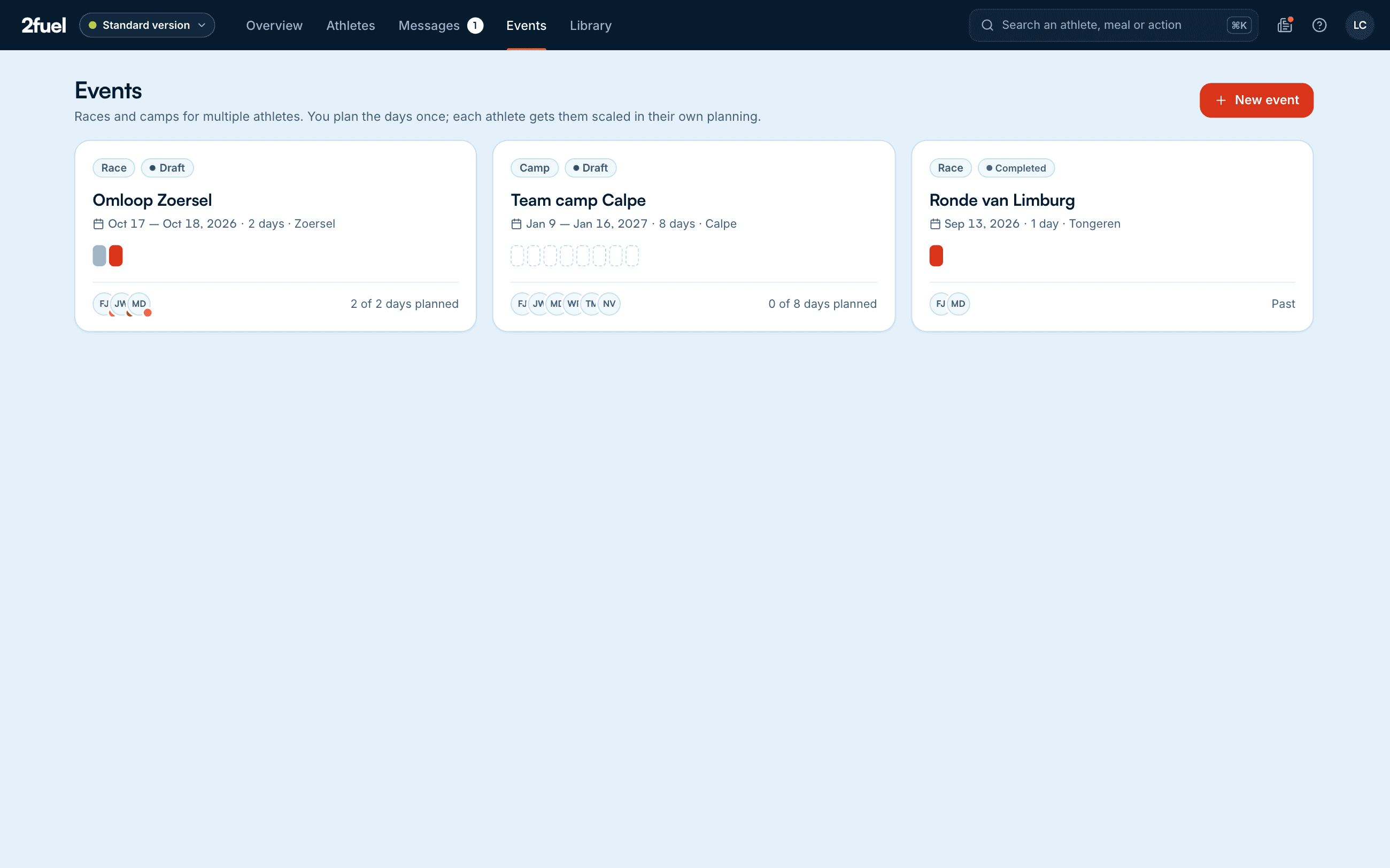The height and width of the screenshot is (868, 1390).
Task: Go to the Overview tab
Action: pos(274,25)
